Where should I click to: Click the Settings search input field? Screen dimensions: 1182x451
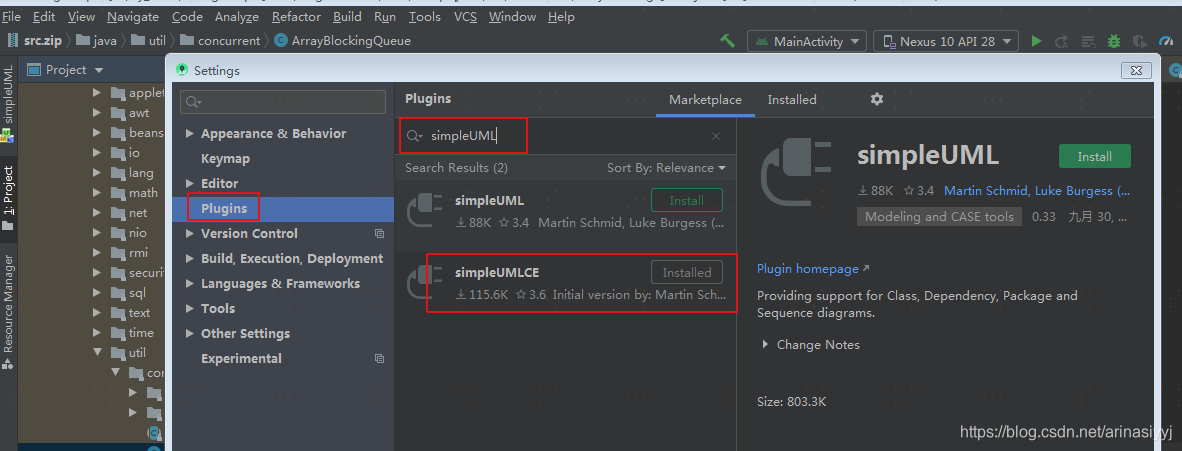coord(283,102)
